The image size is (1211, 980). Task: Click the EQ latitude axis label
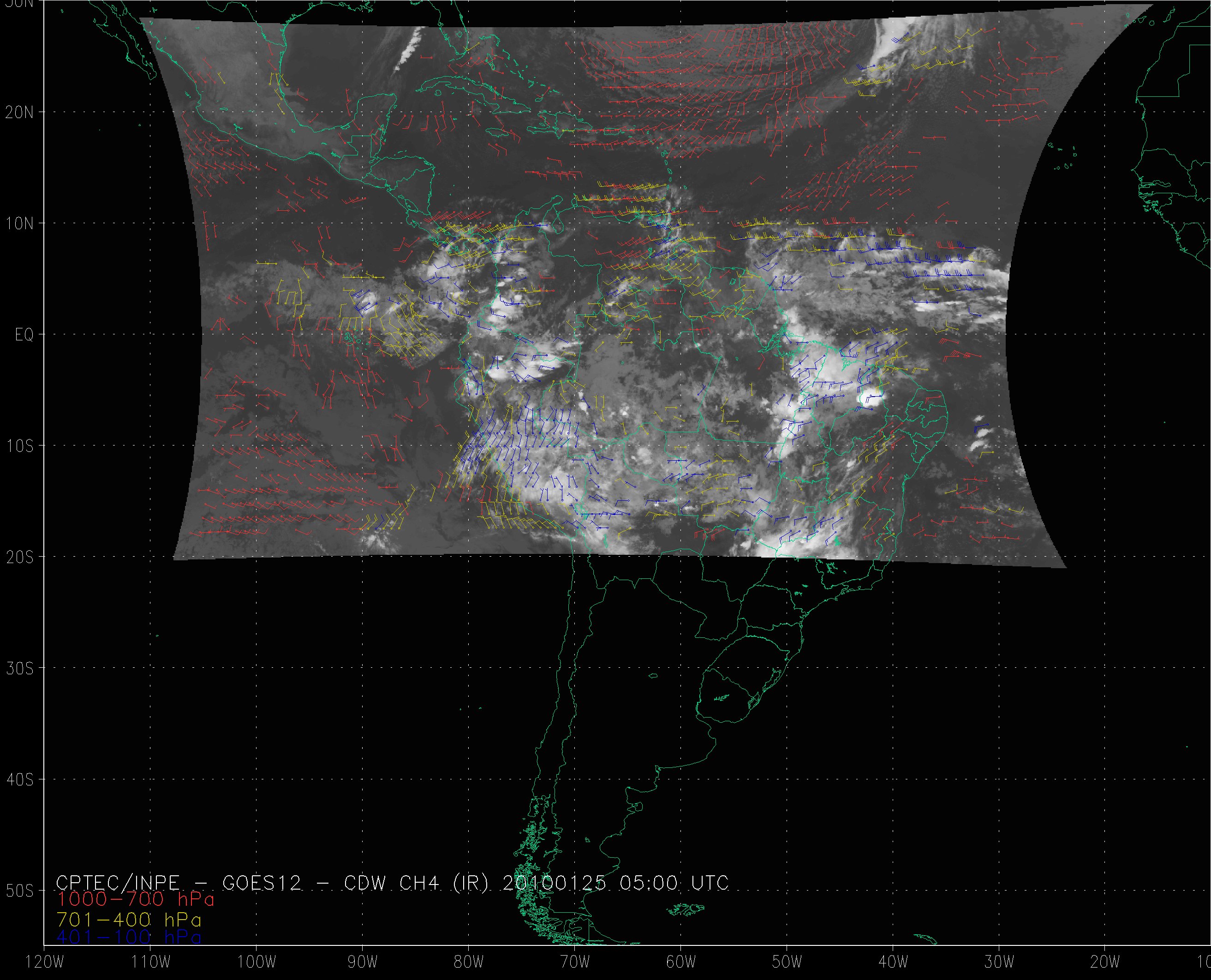pyautogui.click(x=24, y=335)
